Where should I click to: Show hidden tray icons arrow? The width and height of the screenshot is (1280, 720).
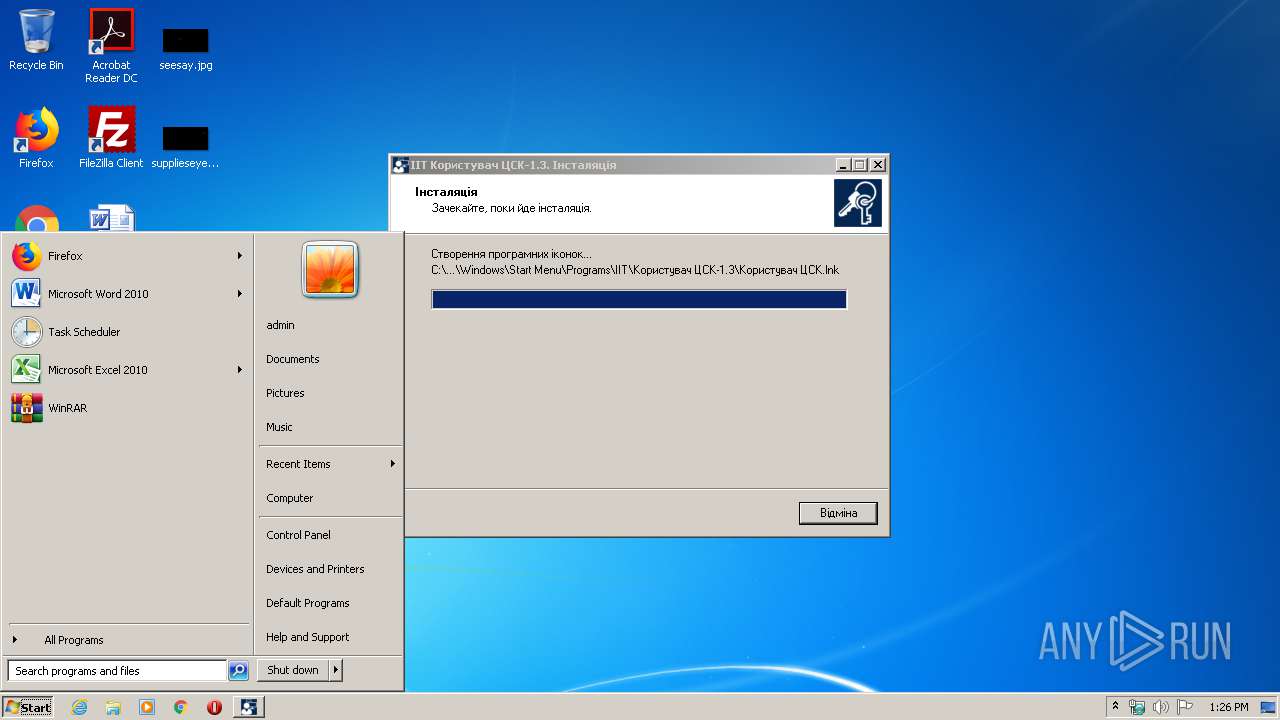[x=1115, y=707]
